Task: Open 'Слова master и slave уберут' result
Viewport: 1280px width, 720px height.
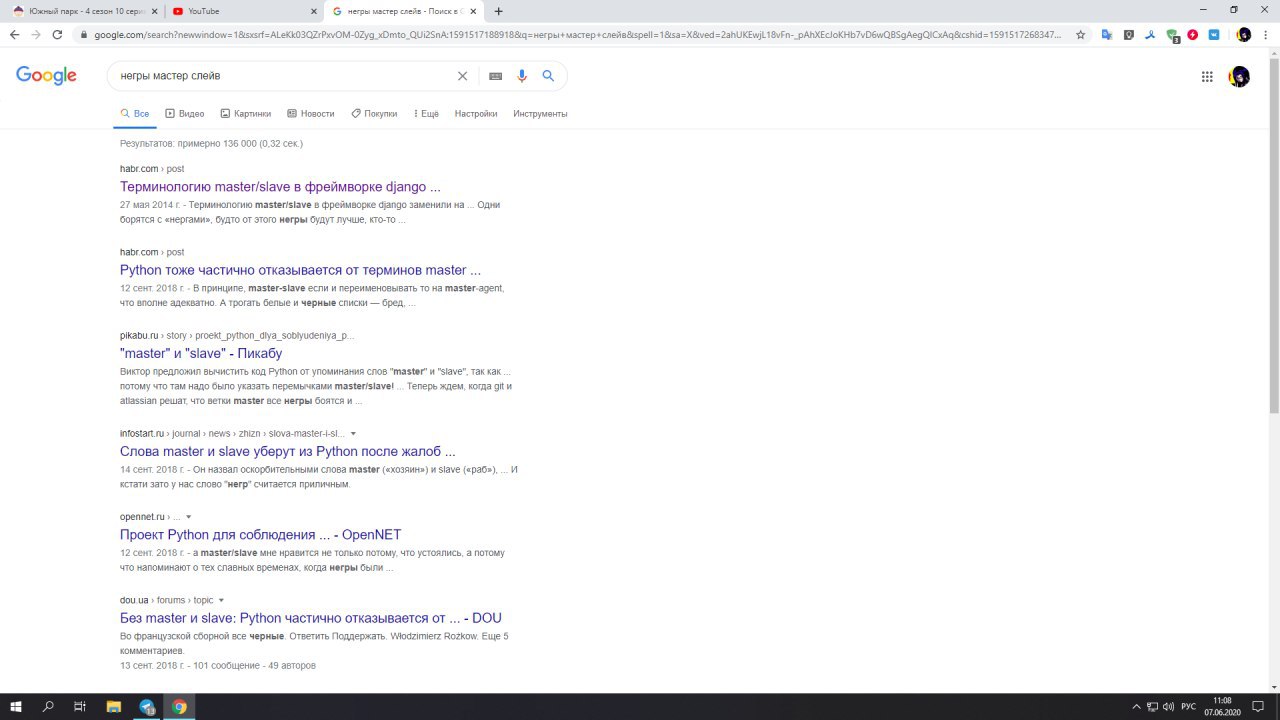Action: [x=288, y=451]
